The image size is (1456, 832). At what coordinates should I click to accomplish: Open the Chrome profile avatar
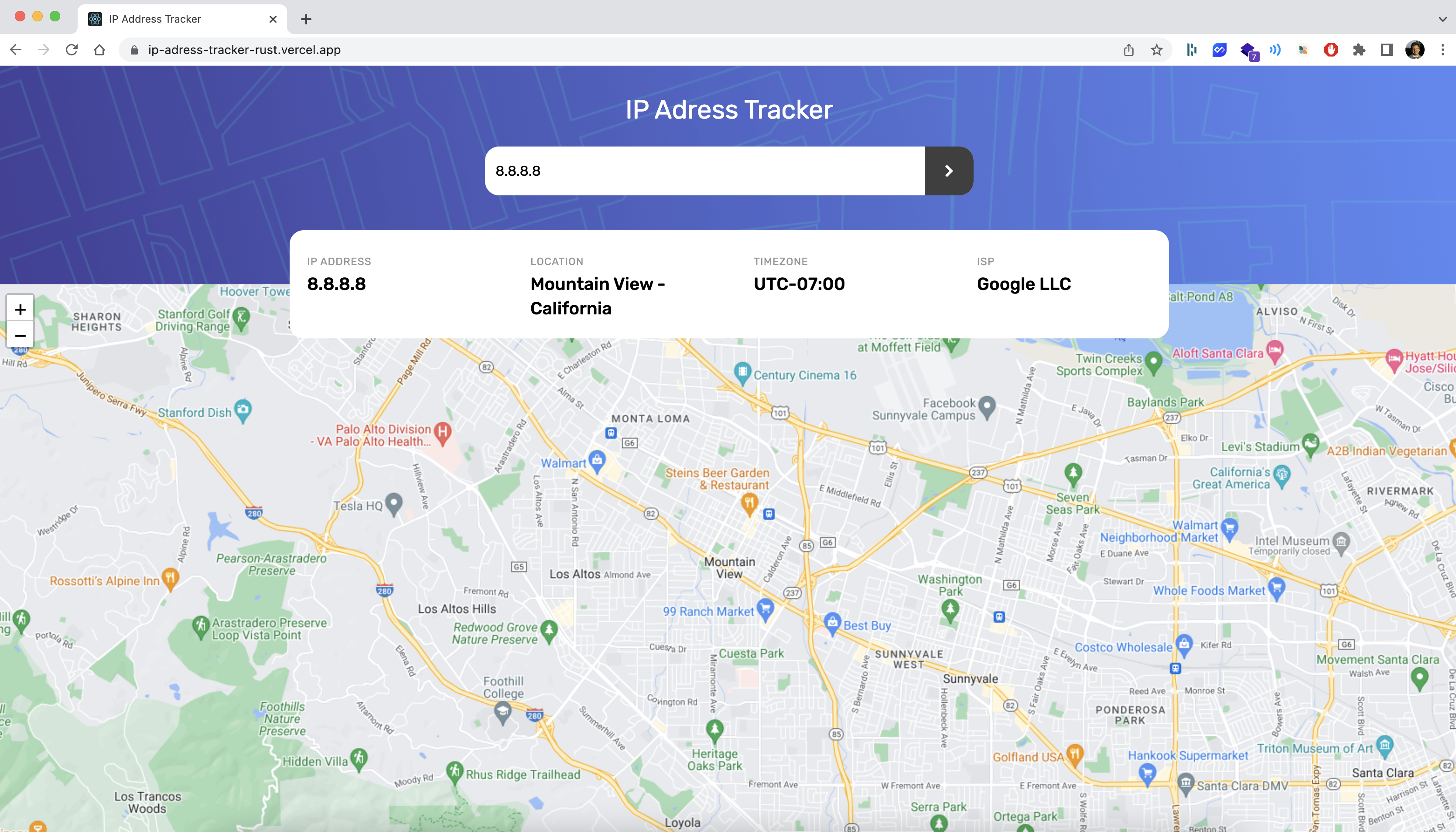pos(1415,50)
